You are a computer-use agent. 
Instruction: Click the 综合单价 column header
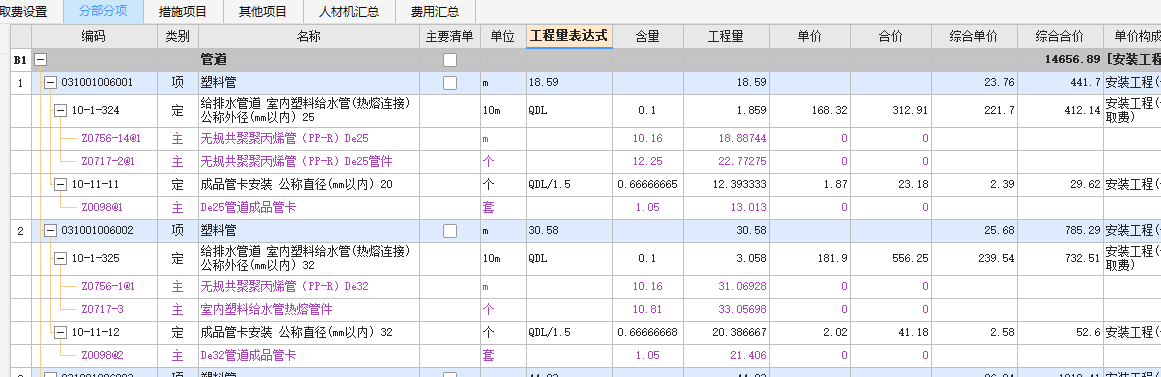(974, 36)
